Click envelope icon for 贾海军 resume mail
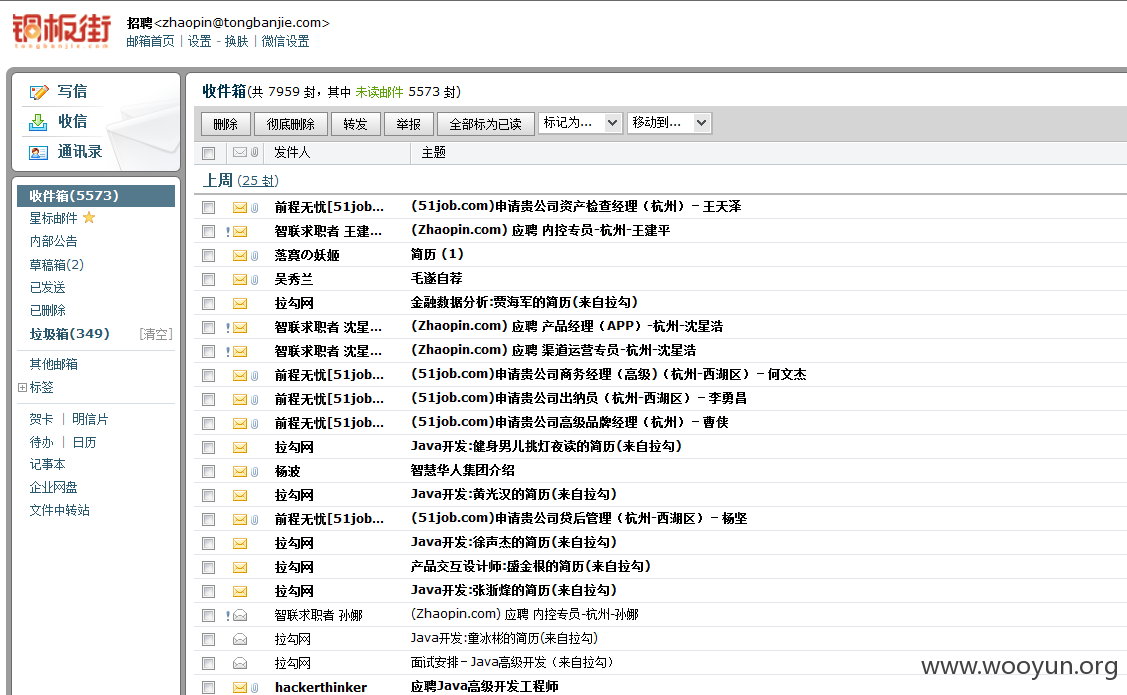The image size is (1127, 695). 240,303
